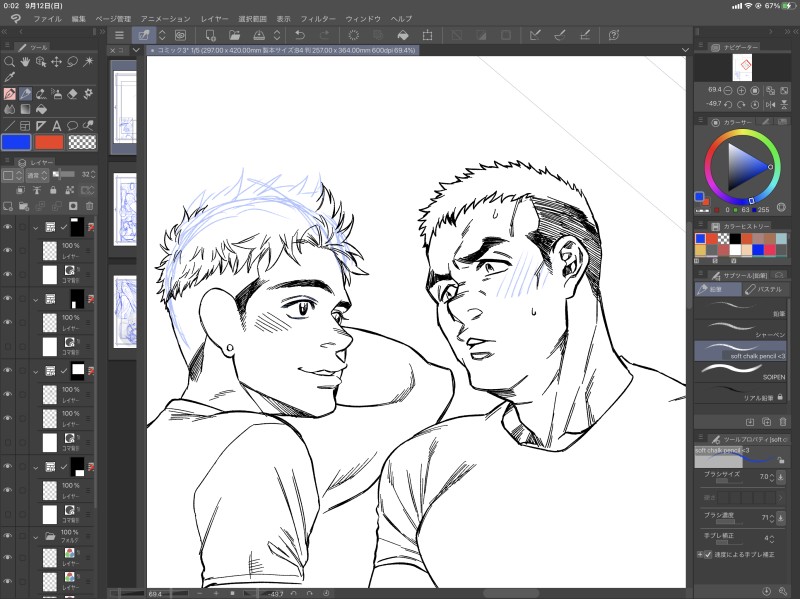Zoom out with minus icon in Navigator
The width and height of the screenshot is (800, 599).
(728, 90)
